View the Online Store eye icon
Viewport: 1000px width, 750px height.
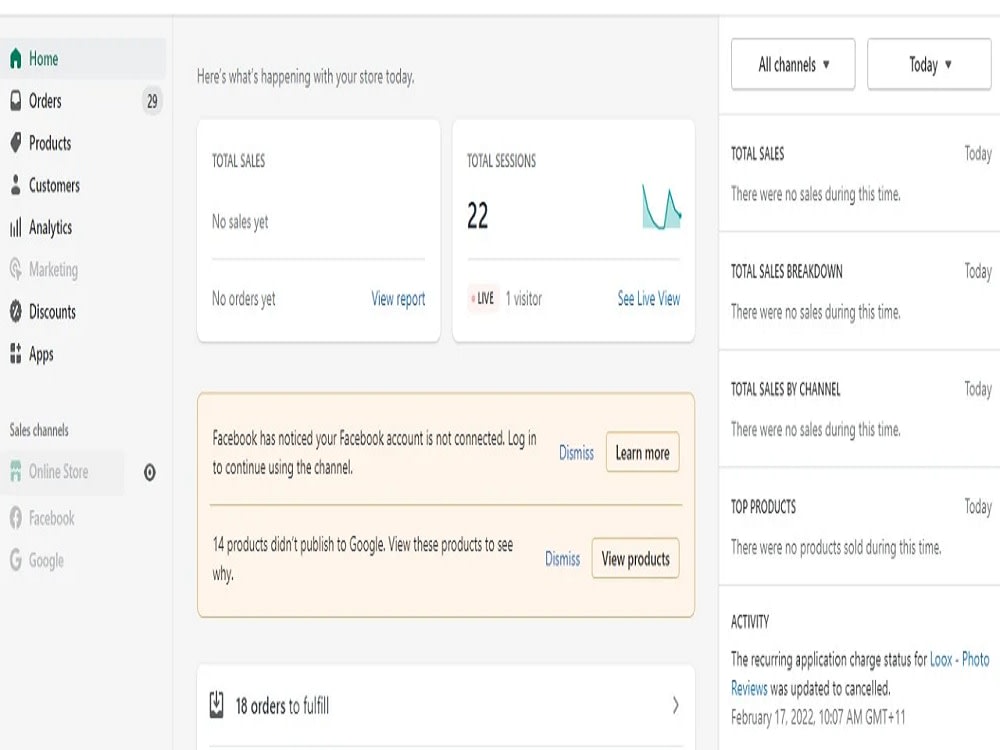[149, 473]
